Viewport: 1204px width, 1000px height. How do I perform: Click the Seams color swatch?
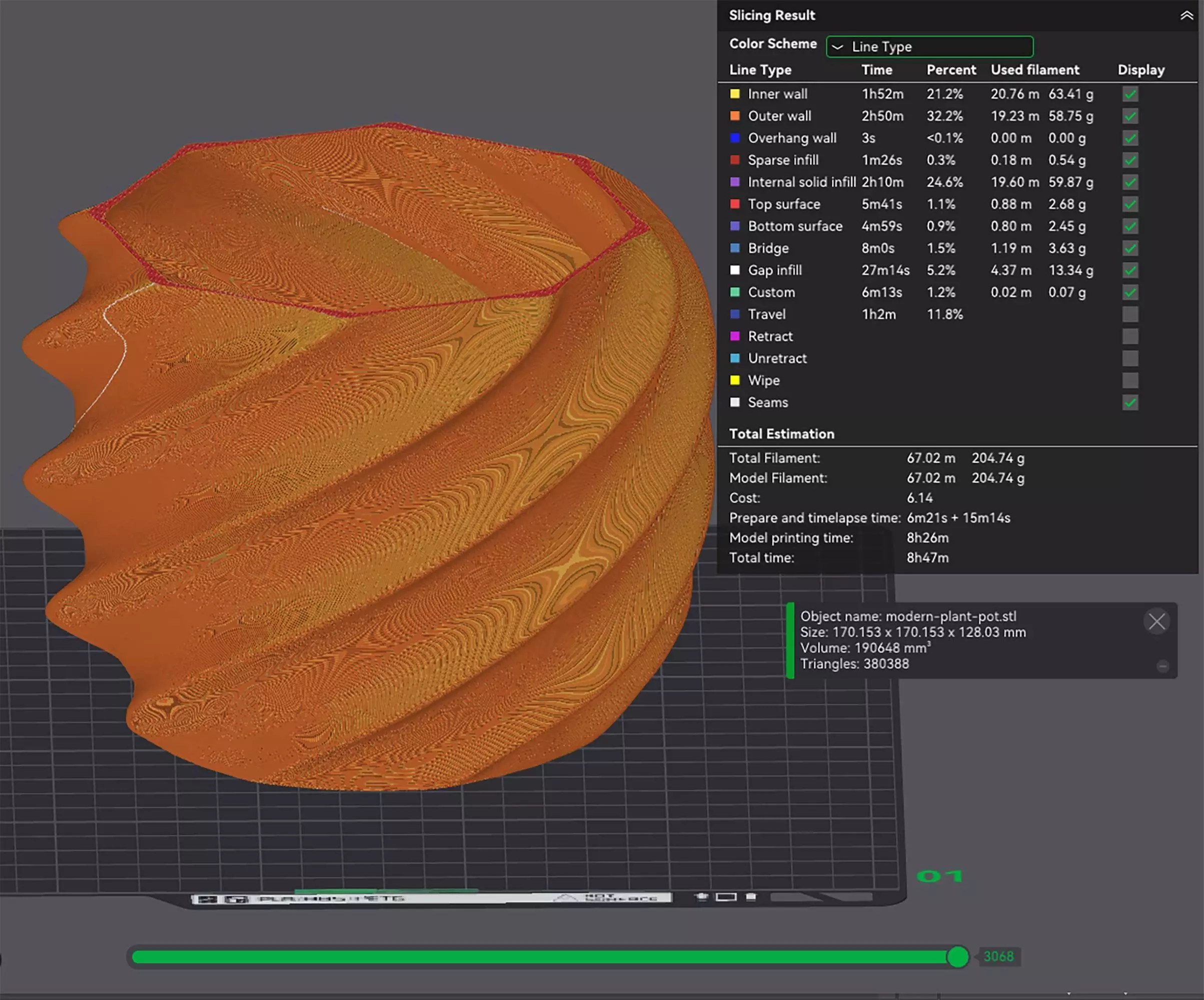(734, 402)
